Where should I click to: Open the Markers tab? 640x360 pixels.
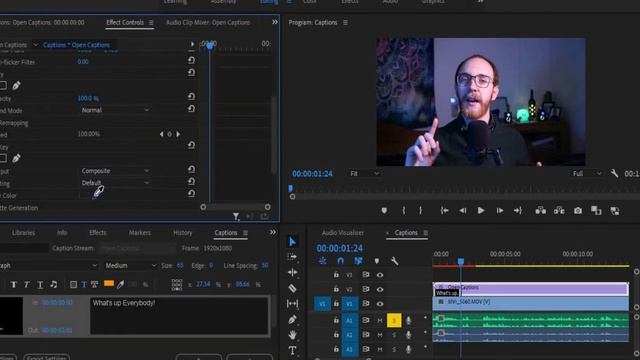(x=140, y=233)
